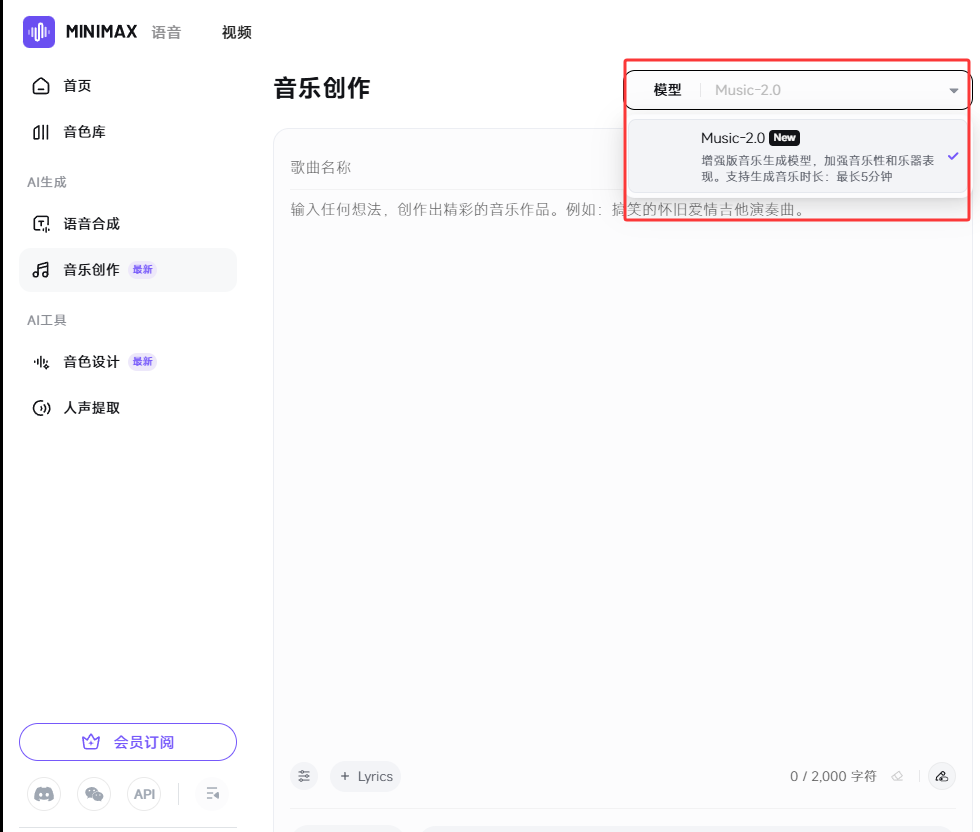This screenshot has width=980, height=832.
Task: Switch to the 语音 tab
Action: coord(166,31)
